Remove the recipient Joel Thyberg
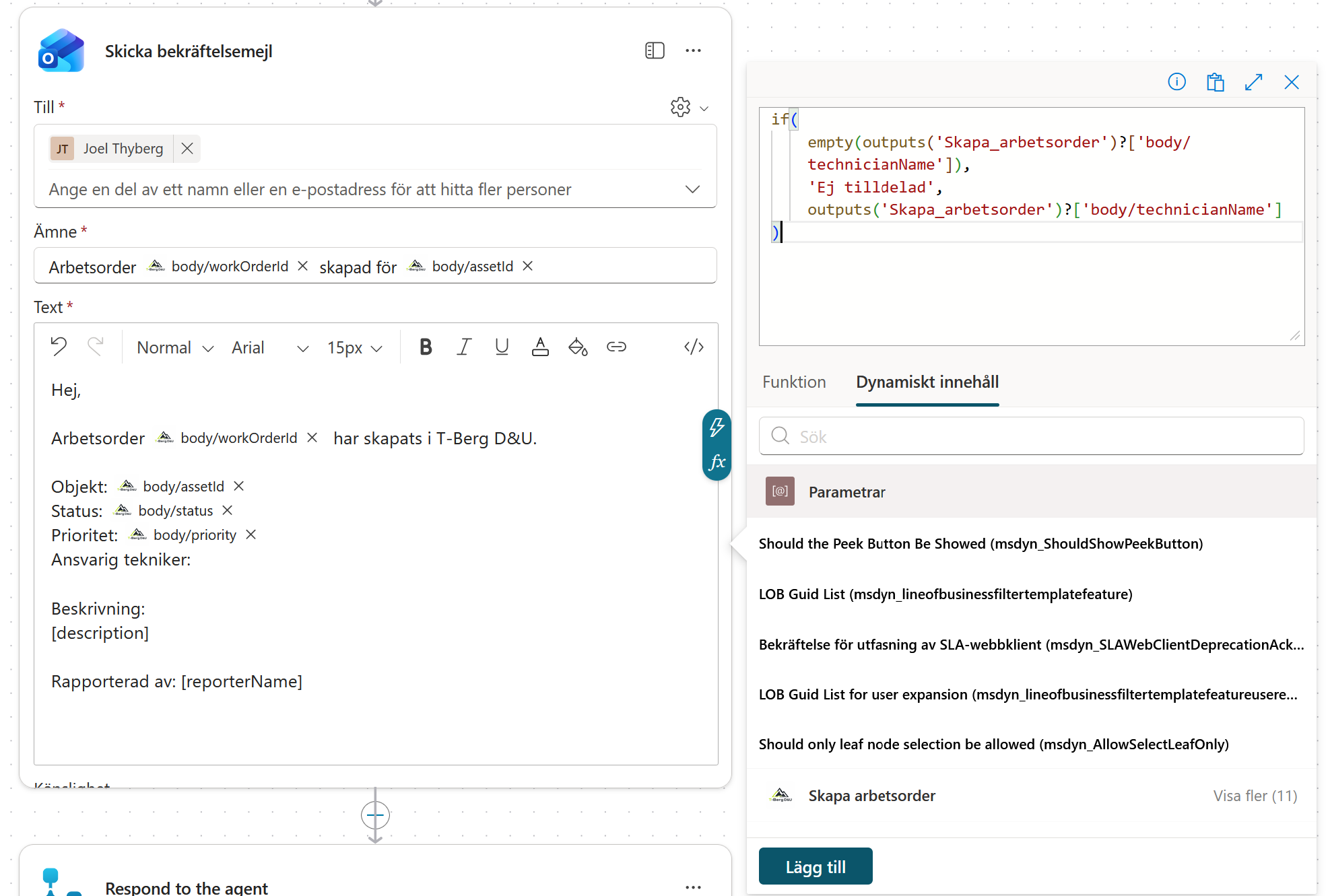This screenshot has width=1328, height=896. point(187,148)
